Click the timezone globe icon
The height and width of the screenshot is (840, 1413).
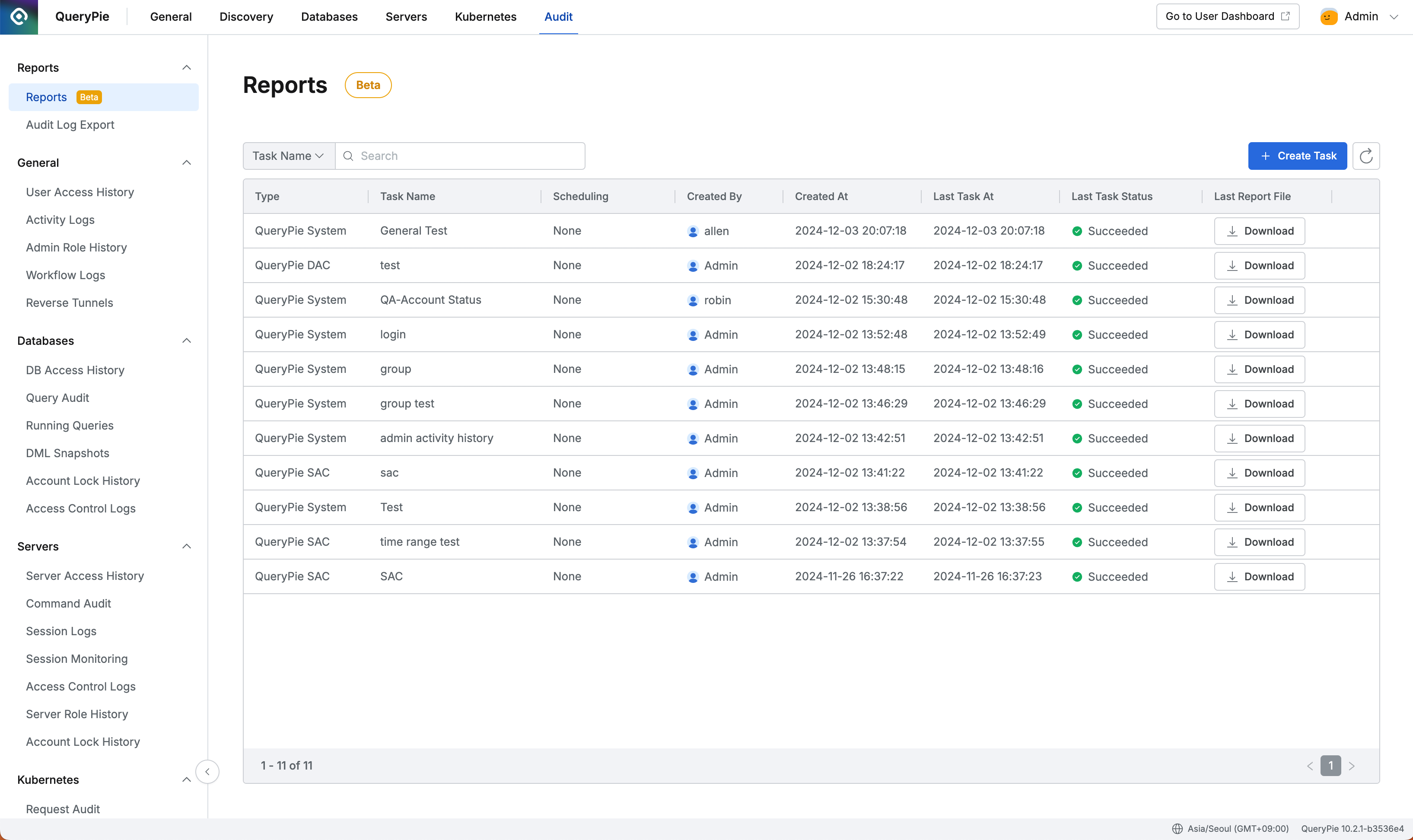(x=1177, y=828)
